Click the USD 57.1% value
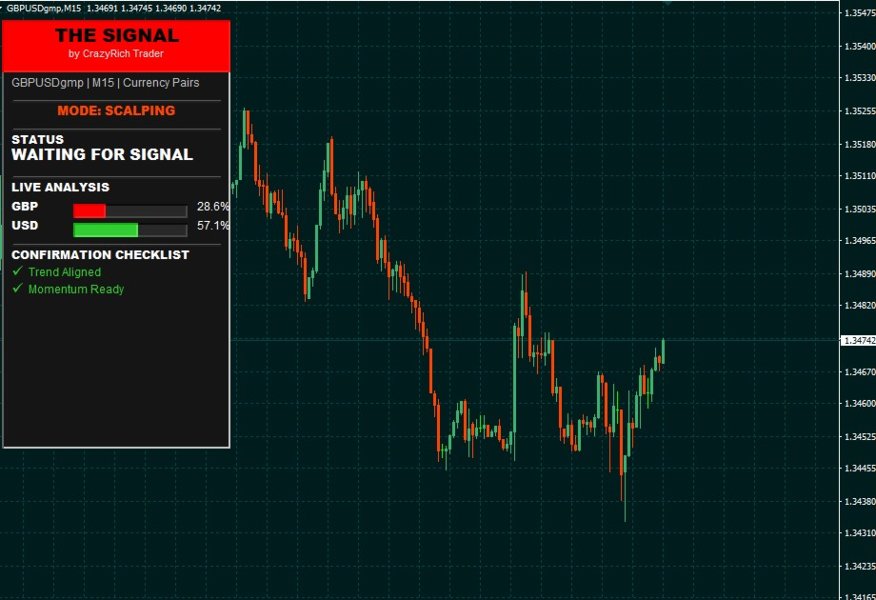This screenshot has width=876, height=600. [213, 226]
